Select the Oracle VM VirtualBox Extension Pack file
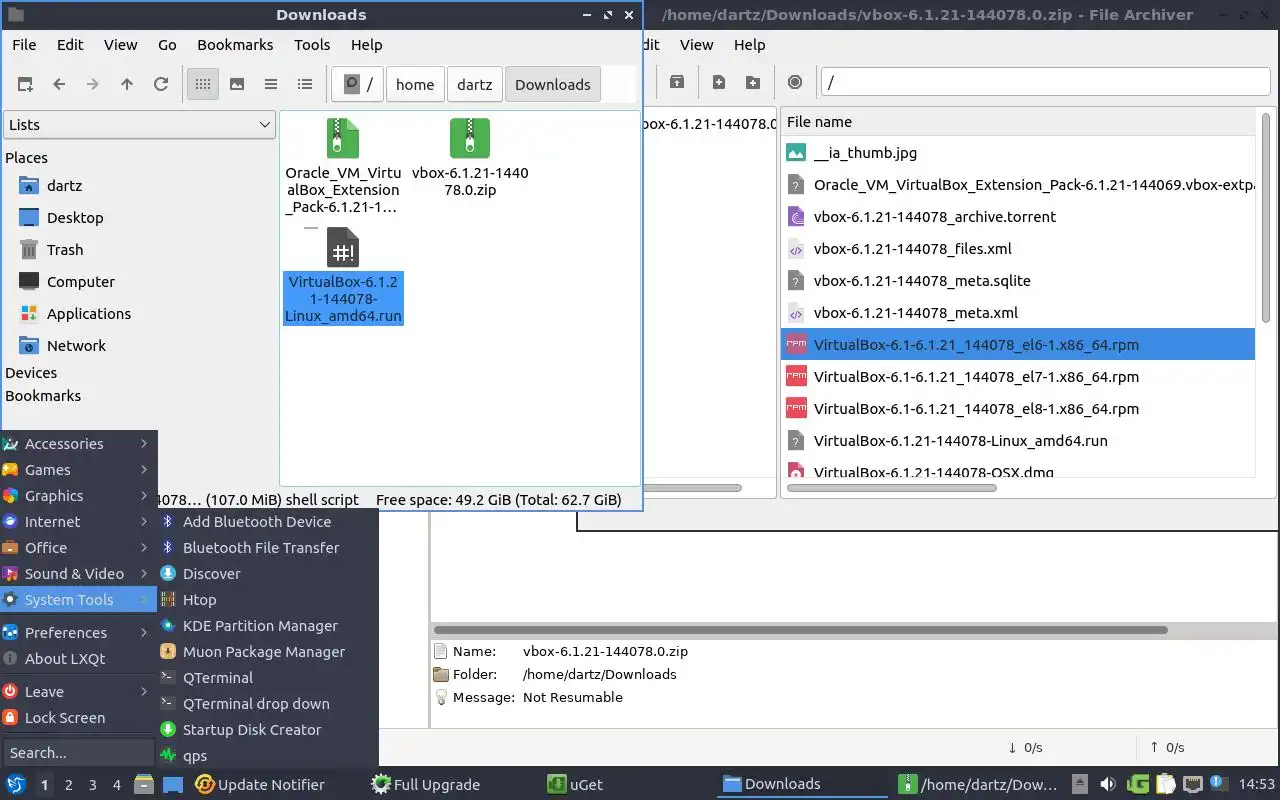 click(342, 165)
